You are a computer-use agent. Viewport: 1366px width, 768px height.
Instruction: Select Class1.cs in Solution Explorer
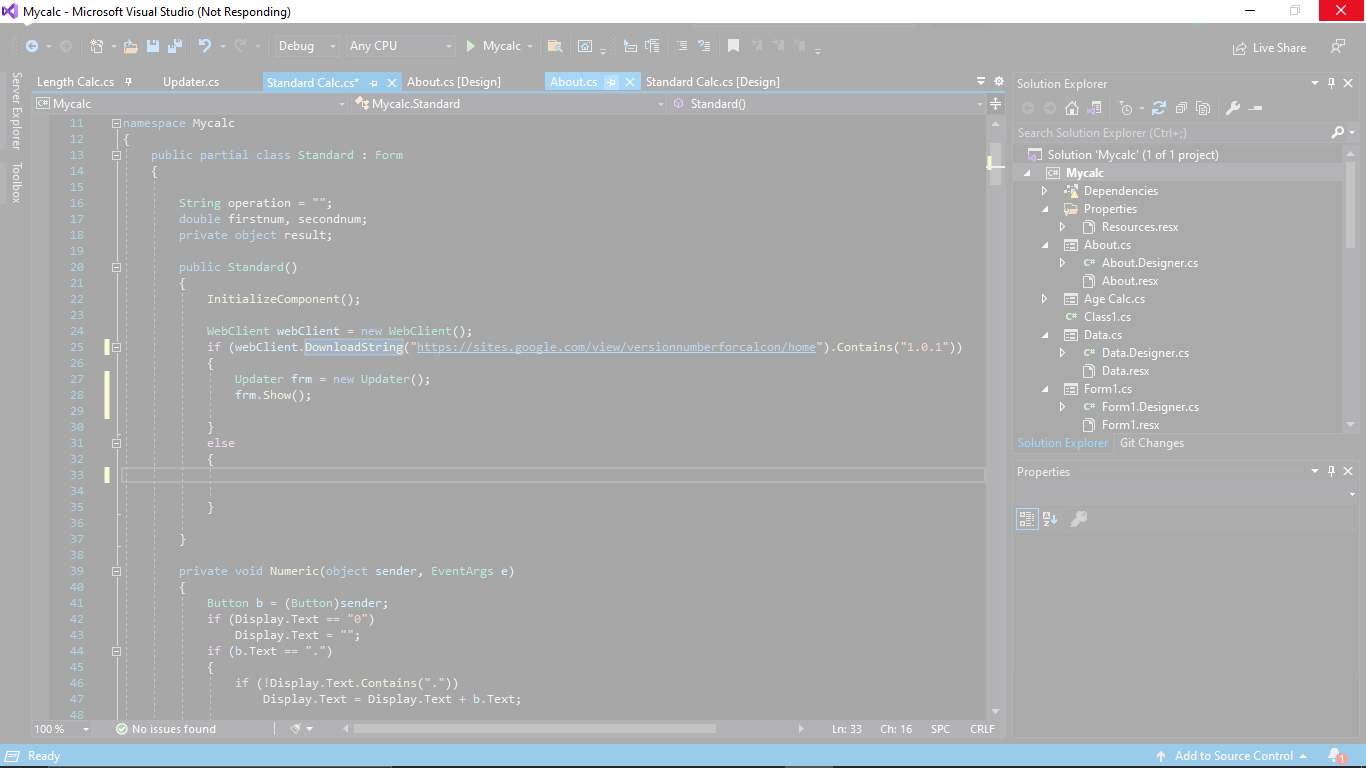coord(1107,317)
